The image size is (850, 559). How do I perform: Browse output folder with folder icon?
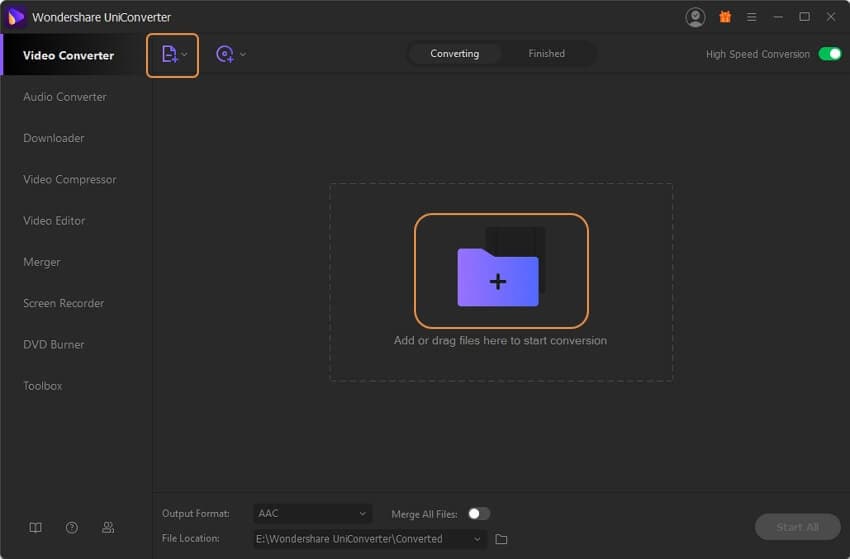[501, 539]
